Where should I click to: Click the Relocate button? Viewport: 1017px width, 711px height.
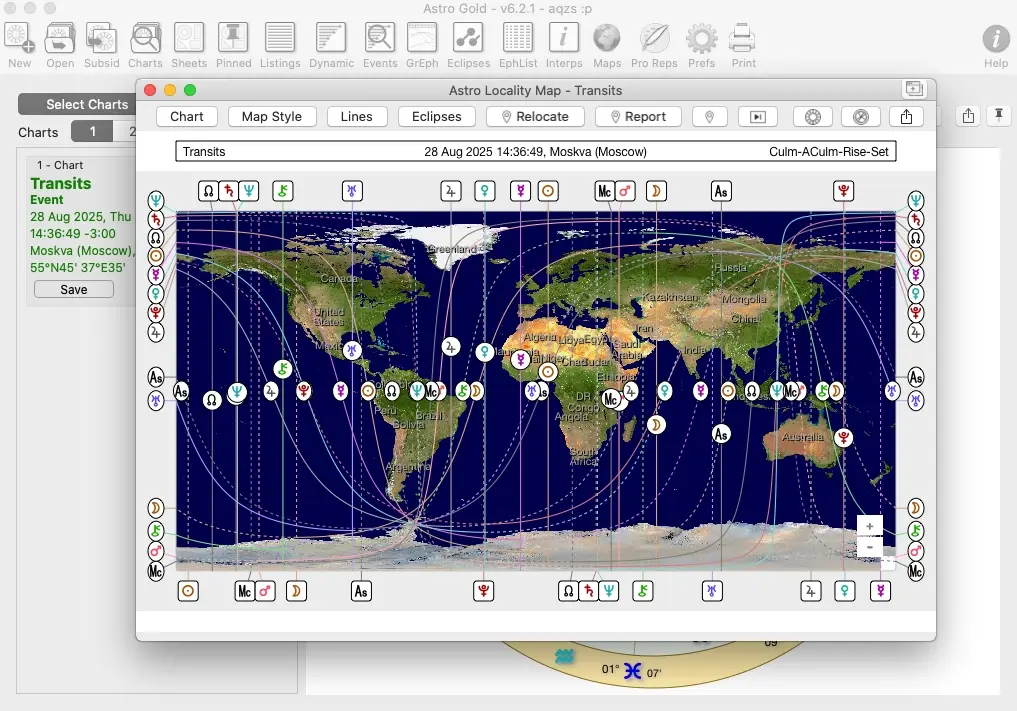point(536,117)
